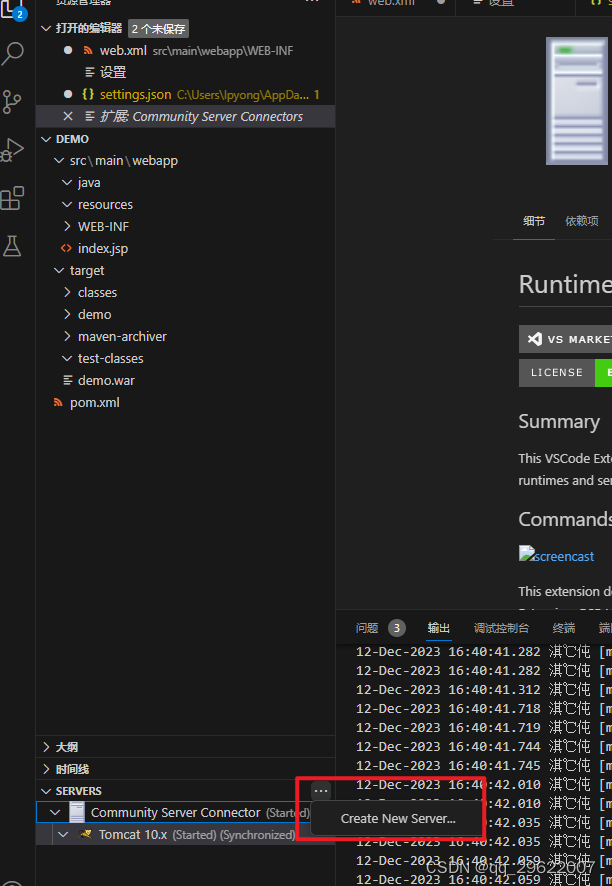Click the Tomcat 10.x cat icon
Image resolution: width=612 pixels, height=886 pixels.
[85, 834]
